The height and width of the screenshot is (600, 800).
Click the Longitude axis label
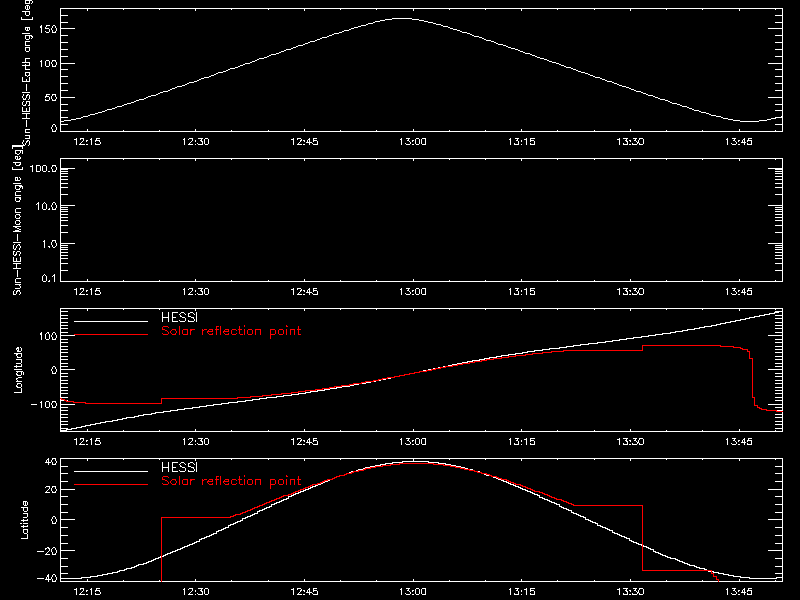tap(18, 370)
